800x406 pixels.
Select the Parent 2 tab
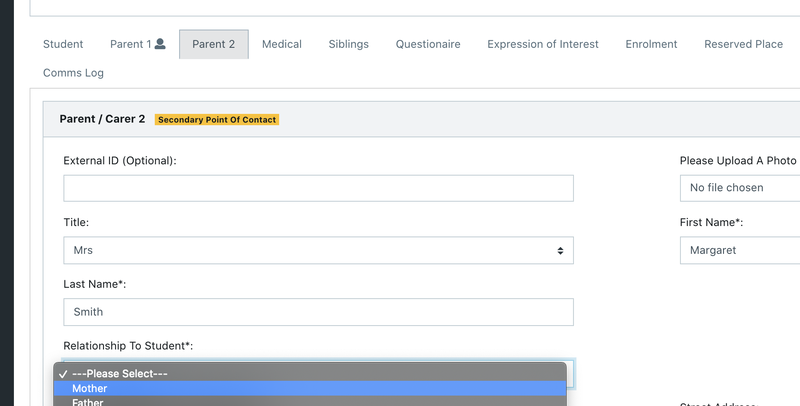(x=213, y=44)
